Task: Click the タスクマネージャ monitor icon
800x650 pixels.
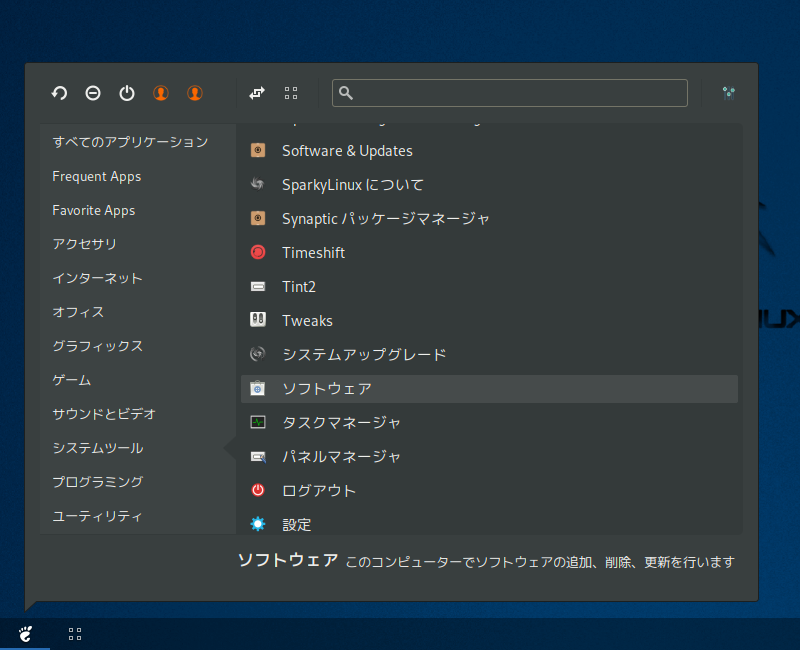Action: click(x=258, y=422)
